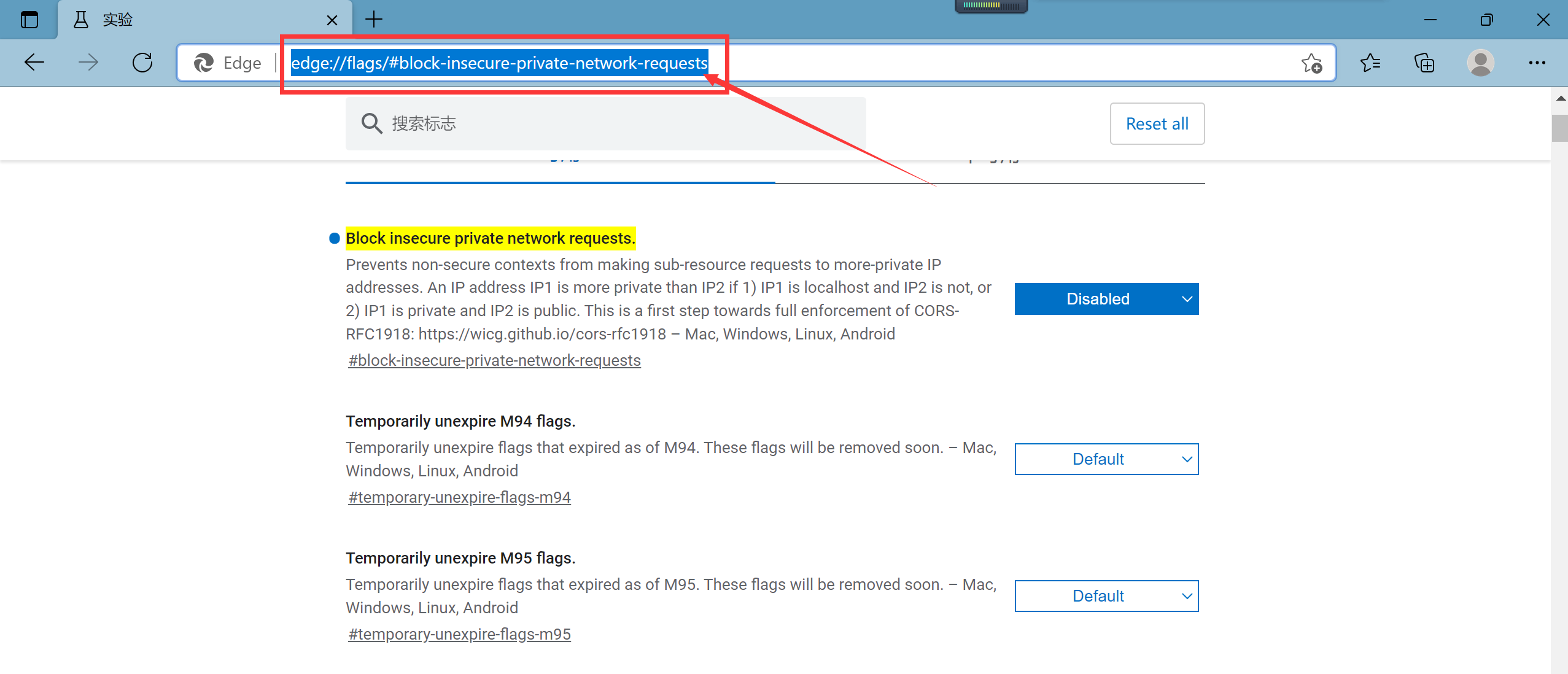1568x674 pixels.
Task: Select the edge://flags URL in address bar
Action: point(499,63)
